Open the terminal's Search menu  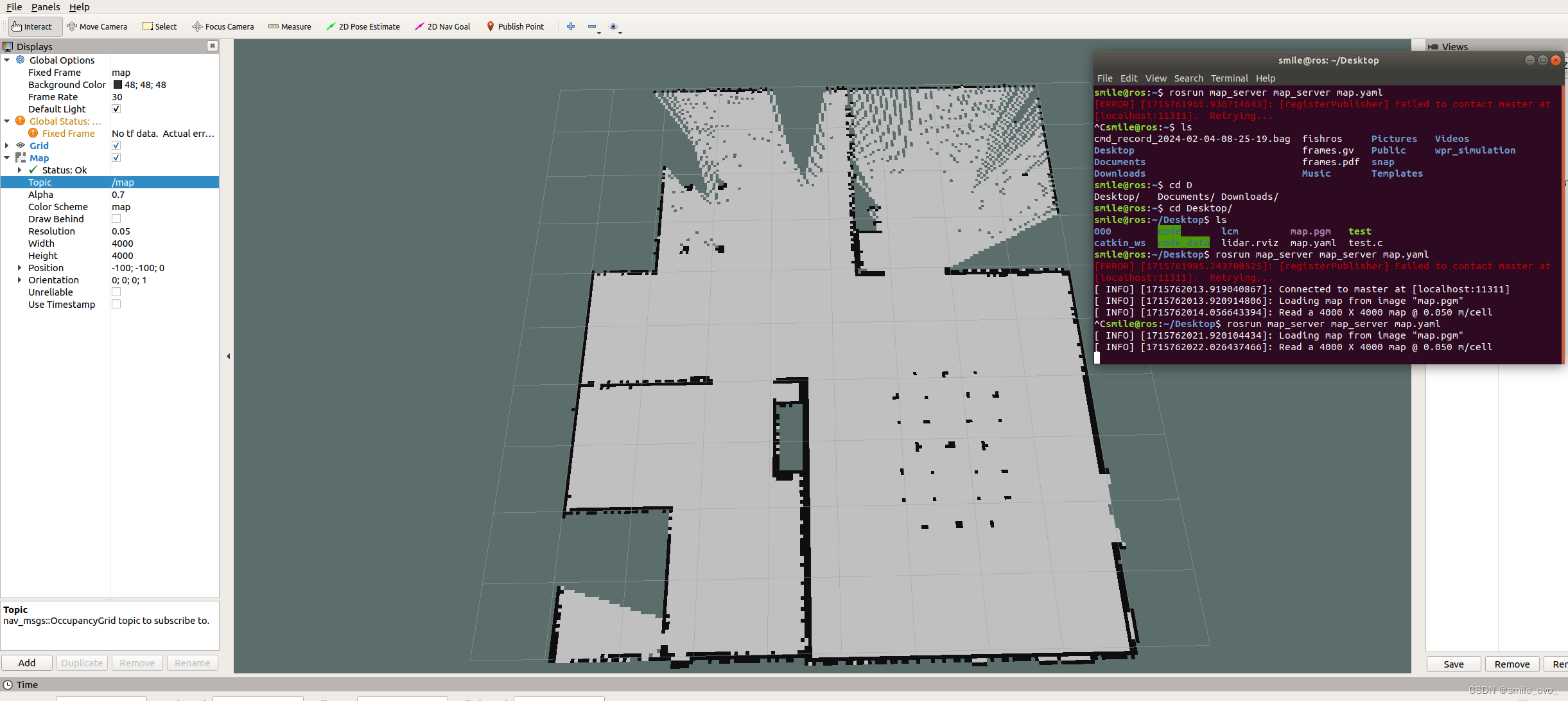point(1189,78)
